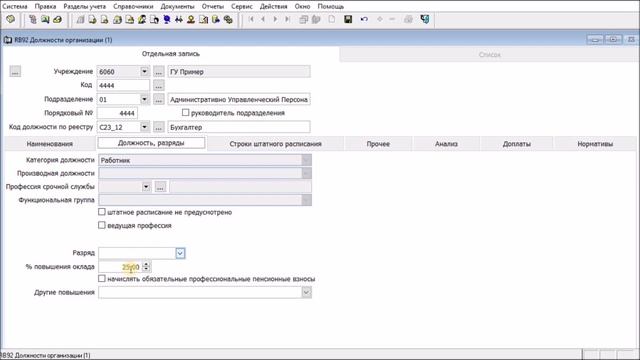Click '...' button for 'Профессия срочной службы'
The image size is (640, 360).
(x=160, y=187)
